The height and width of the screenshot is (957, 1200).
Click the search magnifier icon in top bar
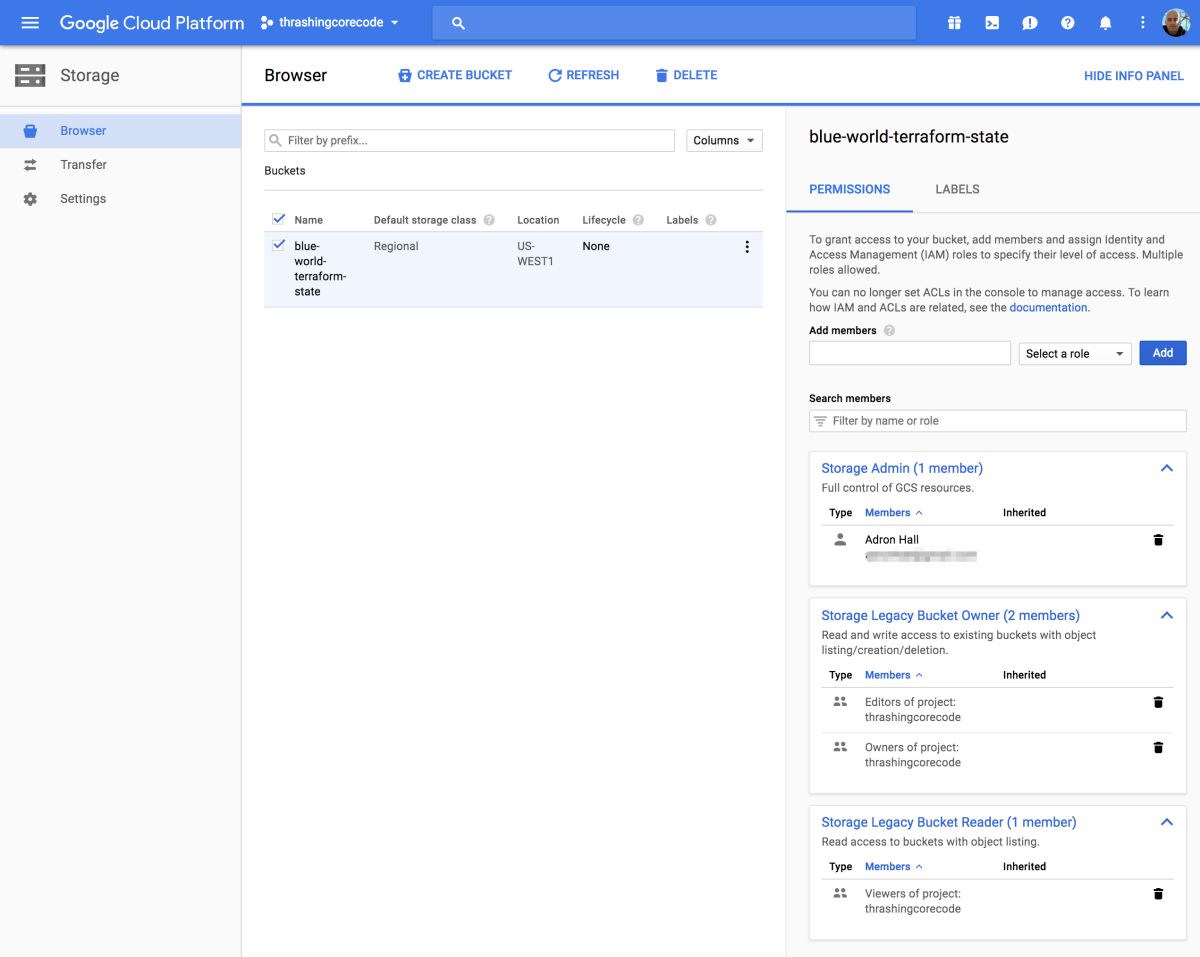458,23
